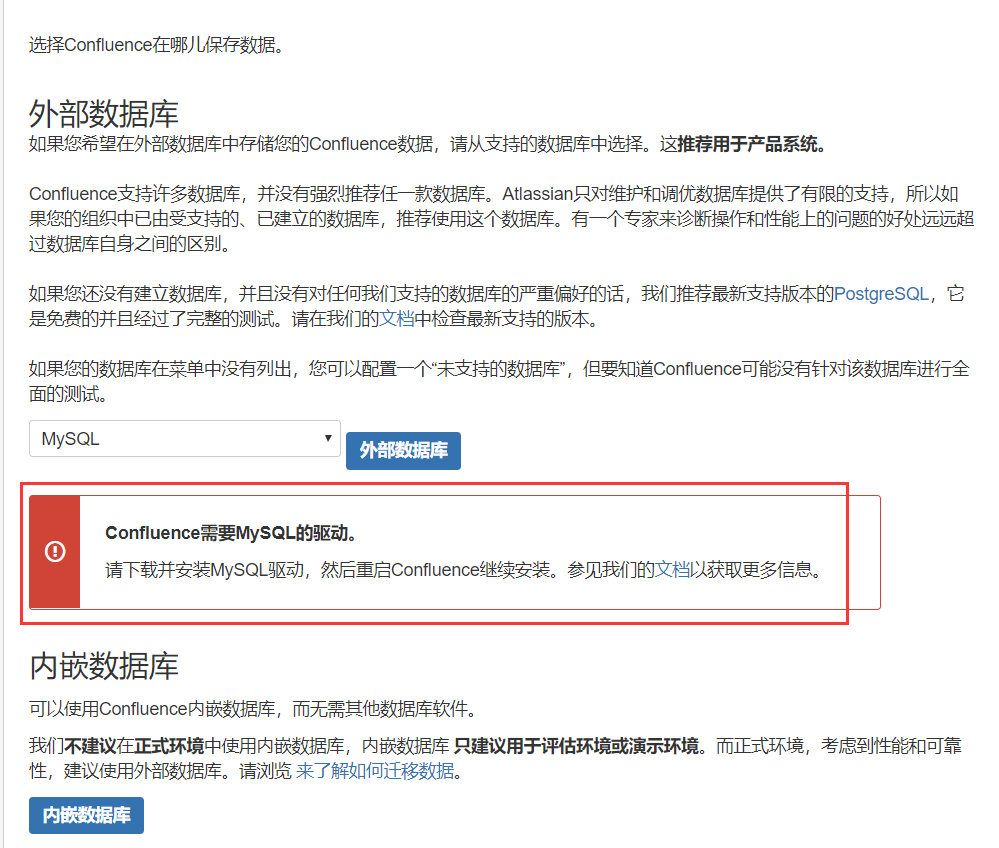
Task: Click the text 可以使用Confluence内嵌数据库，而无需其他数据库软件。
Action: (253, 708)
